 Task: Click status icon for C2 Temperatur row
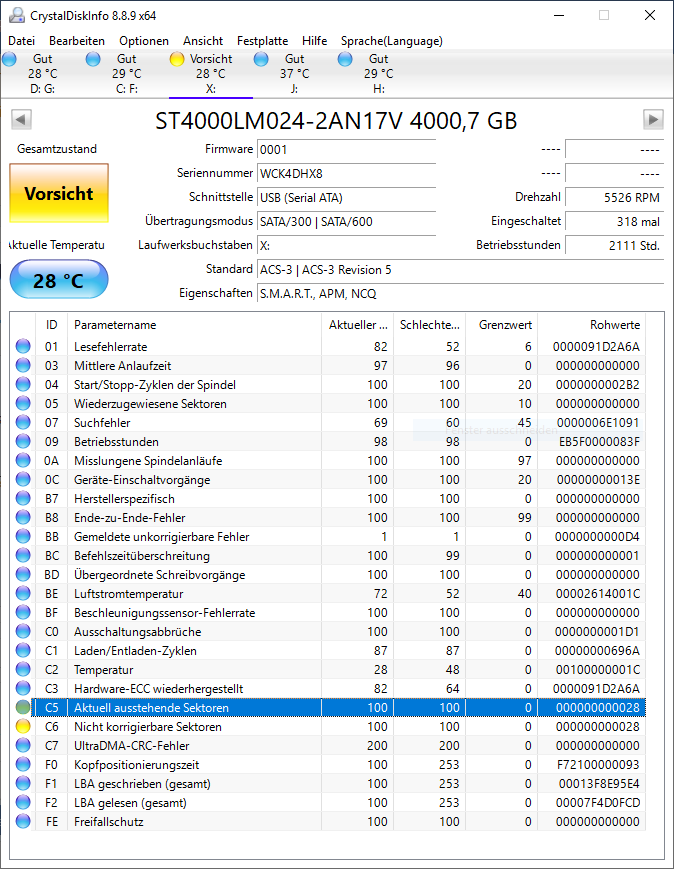pos(23,669)
